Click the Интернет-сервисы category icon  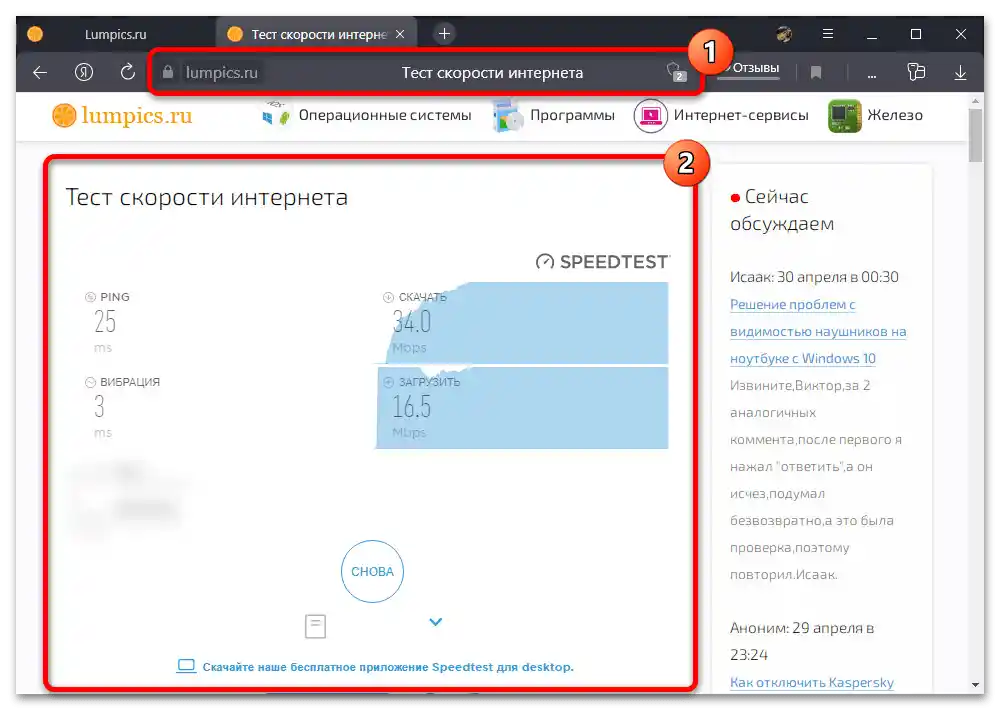(650, 115)
